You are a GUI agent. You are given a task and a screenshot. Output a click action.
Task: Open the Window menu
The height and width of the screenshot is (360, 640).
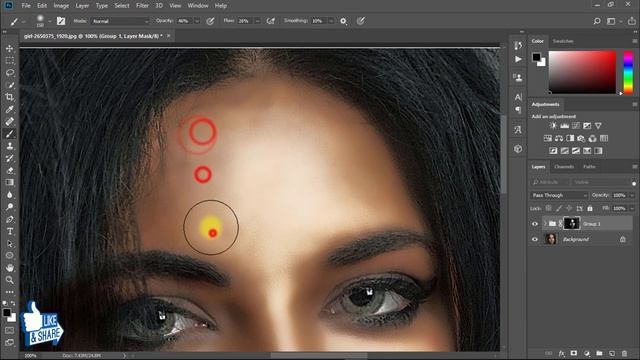pyautogui.click(x=198, y=6)
